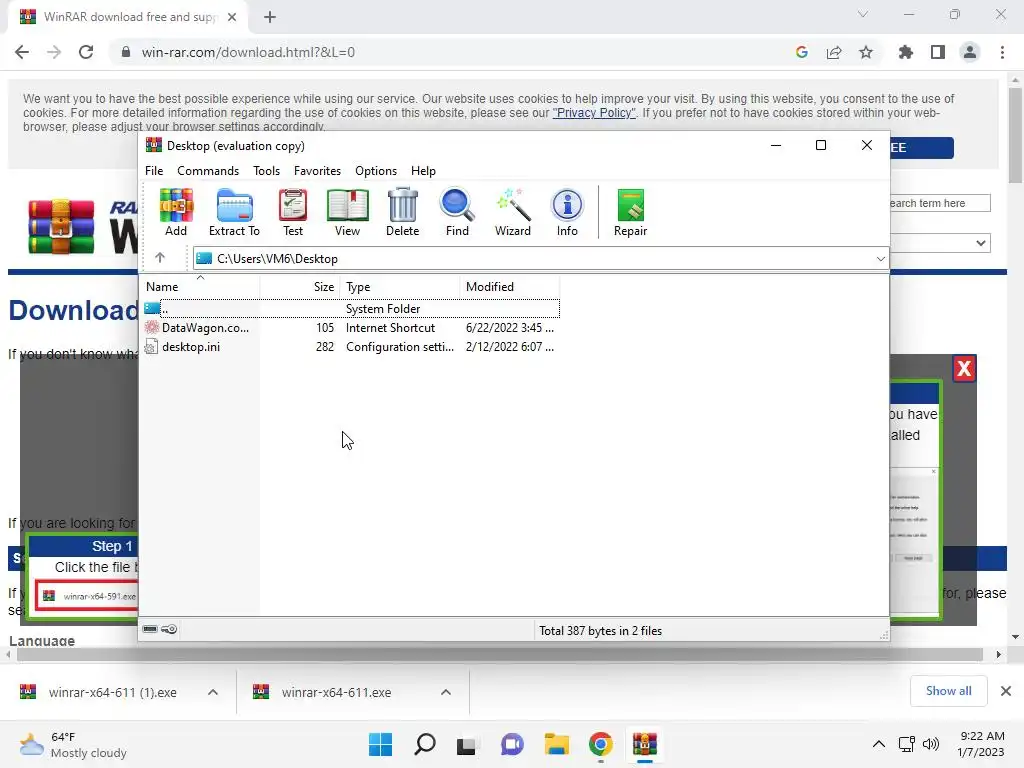Open a new Chrome tab
Image resolution: width=1024 pixels, height=768 pixels.
(x=270, y=17)
